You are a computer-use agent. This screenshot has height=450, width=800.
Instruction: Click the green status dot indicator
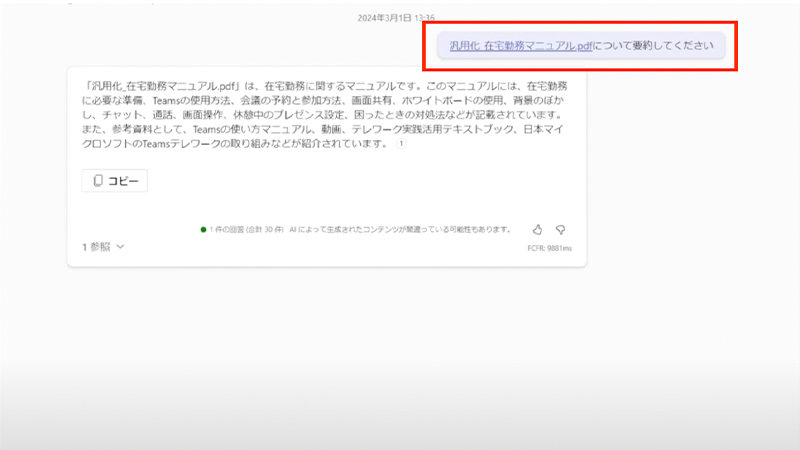(203, 229)
